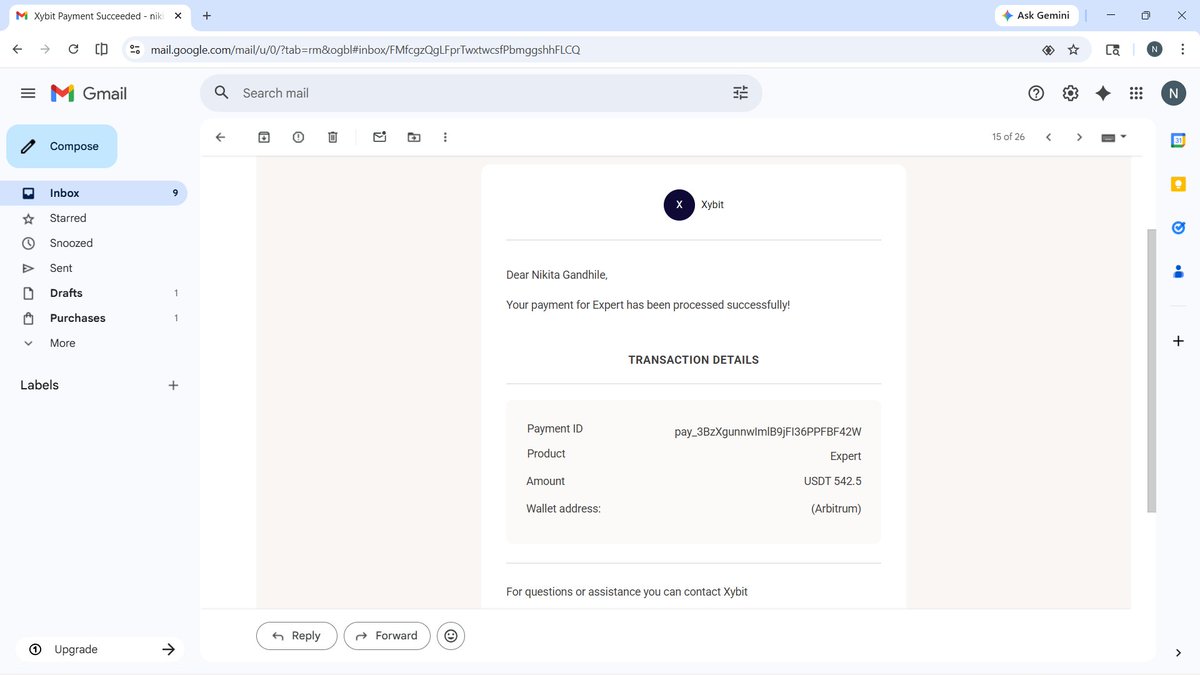This screenshot has height=675, width=1200.
Task: Open Google Calendar side panel
Action: (x=1178, y=141)
